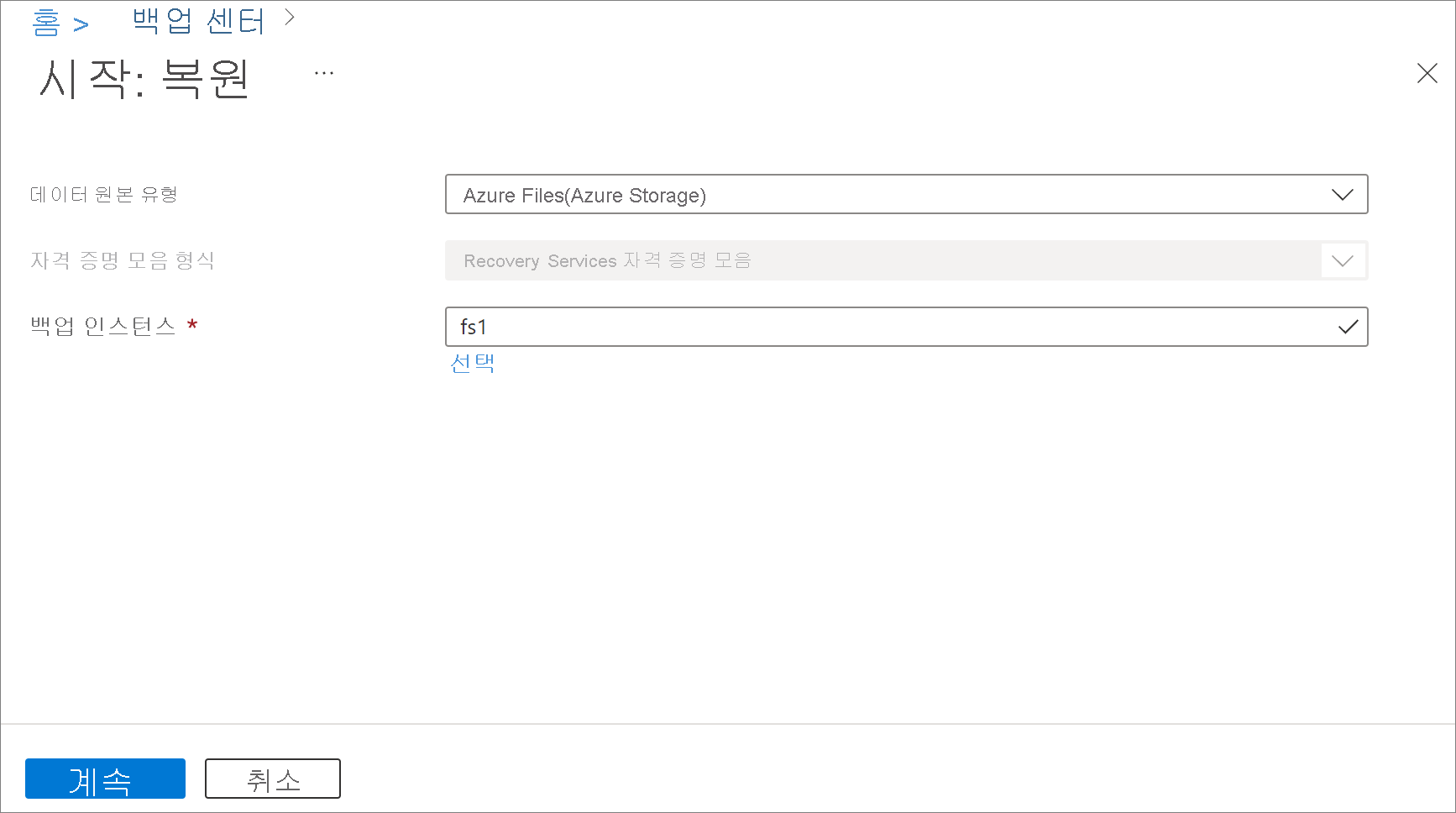Viewport: 1456px width, 813px height.
Task: Click the 데이터 원본 유형 label
Action: pos(104,195)
